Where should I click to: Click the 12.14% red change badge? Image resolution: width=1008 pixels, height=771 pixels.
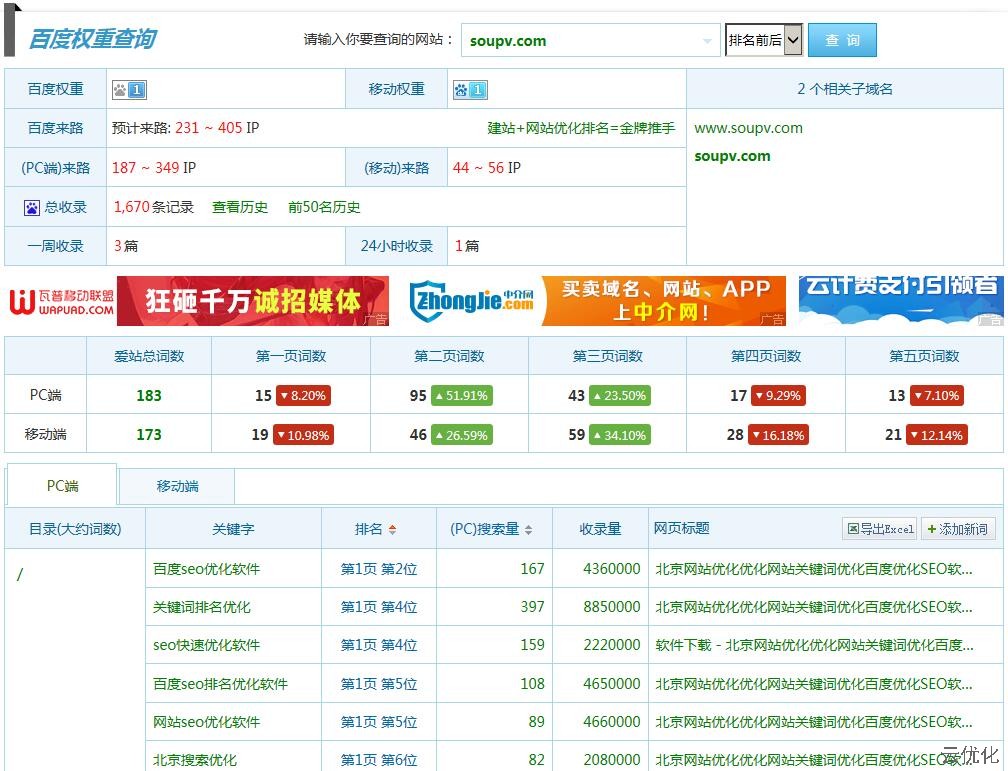[x=936, y=435]
